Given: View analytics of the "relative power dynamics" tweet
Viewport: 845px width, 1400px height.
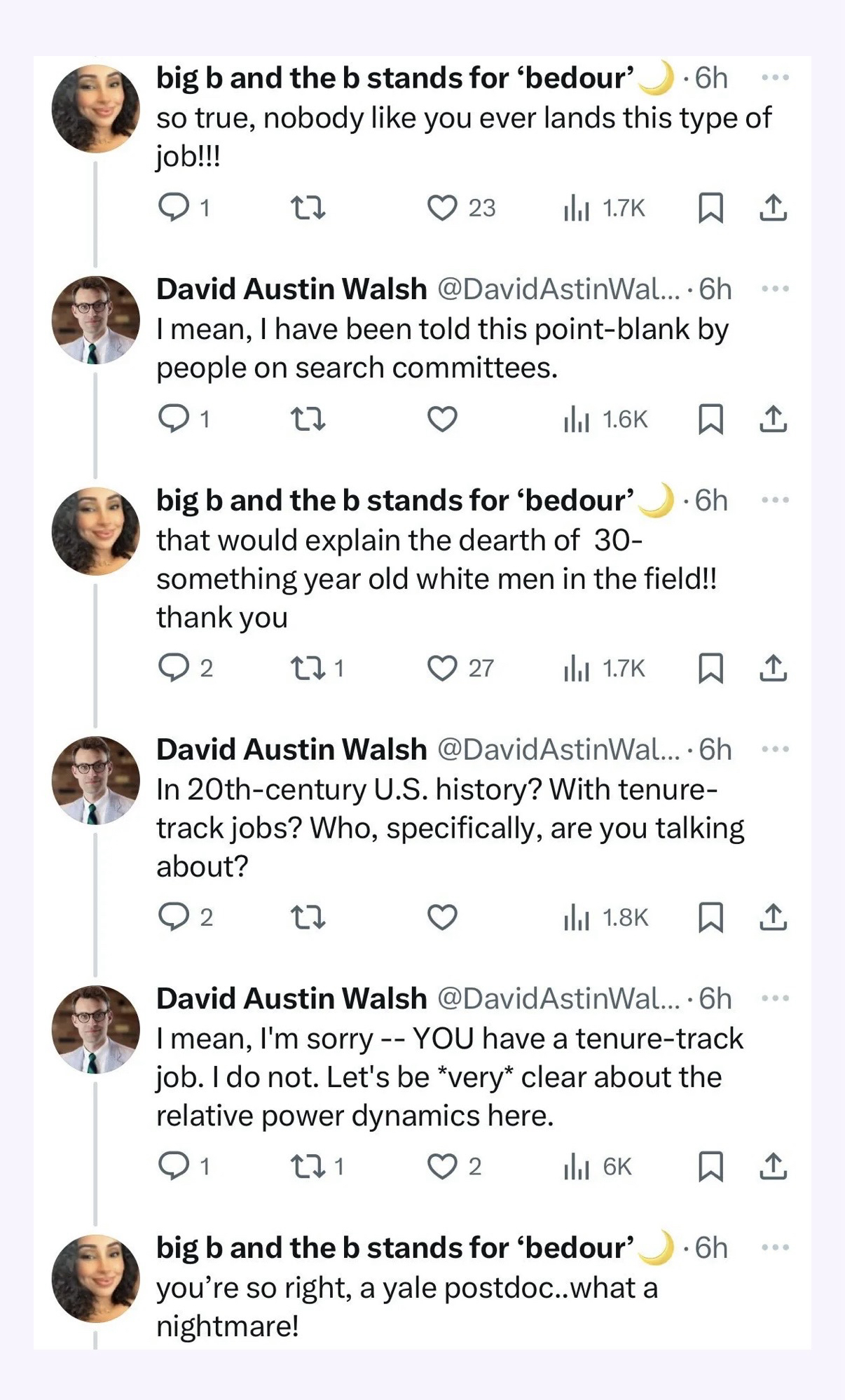Looking at the screenshot, I should point(576,1167).
